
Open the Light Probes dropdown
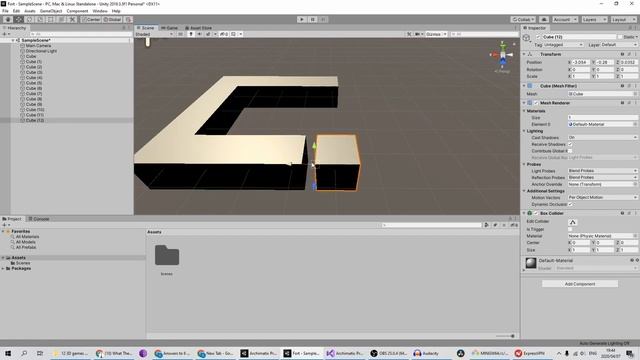click(602, 171)
